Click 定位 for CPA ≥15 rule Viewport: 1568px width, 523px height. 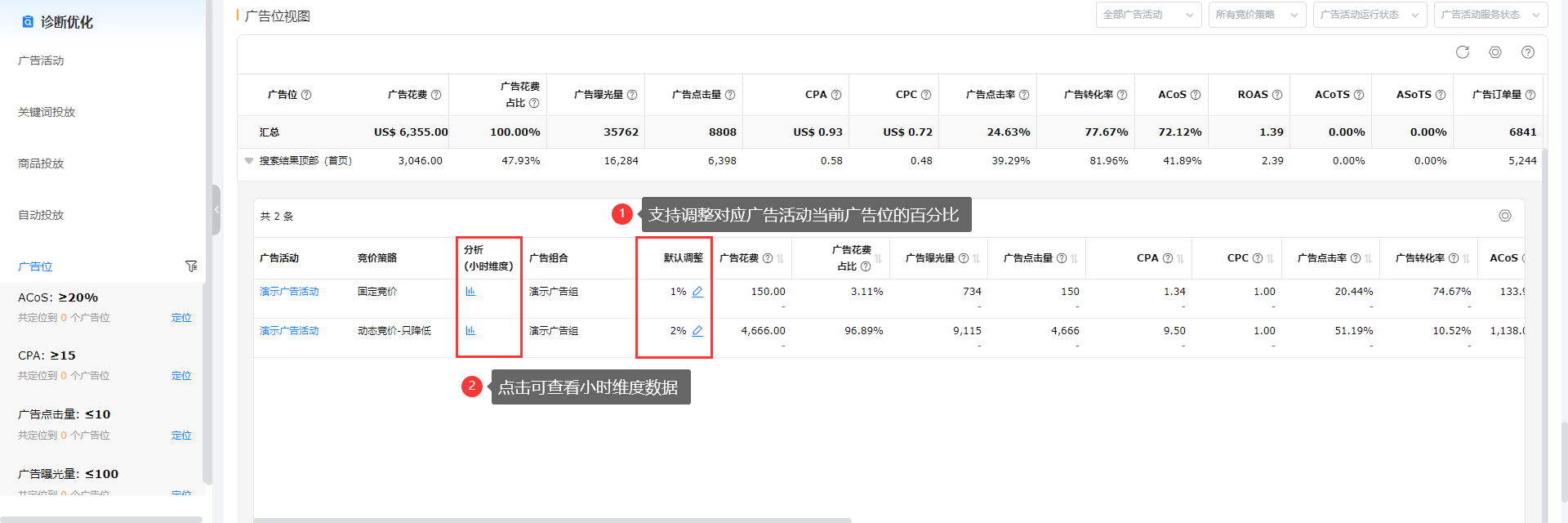(x=181, y=376)
